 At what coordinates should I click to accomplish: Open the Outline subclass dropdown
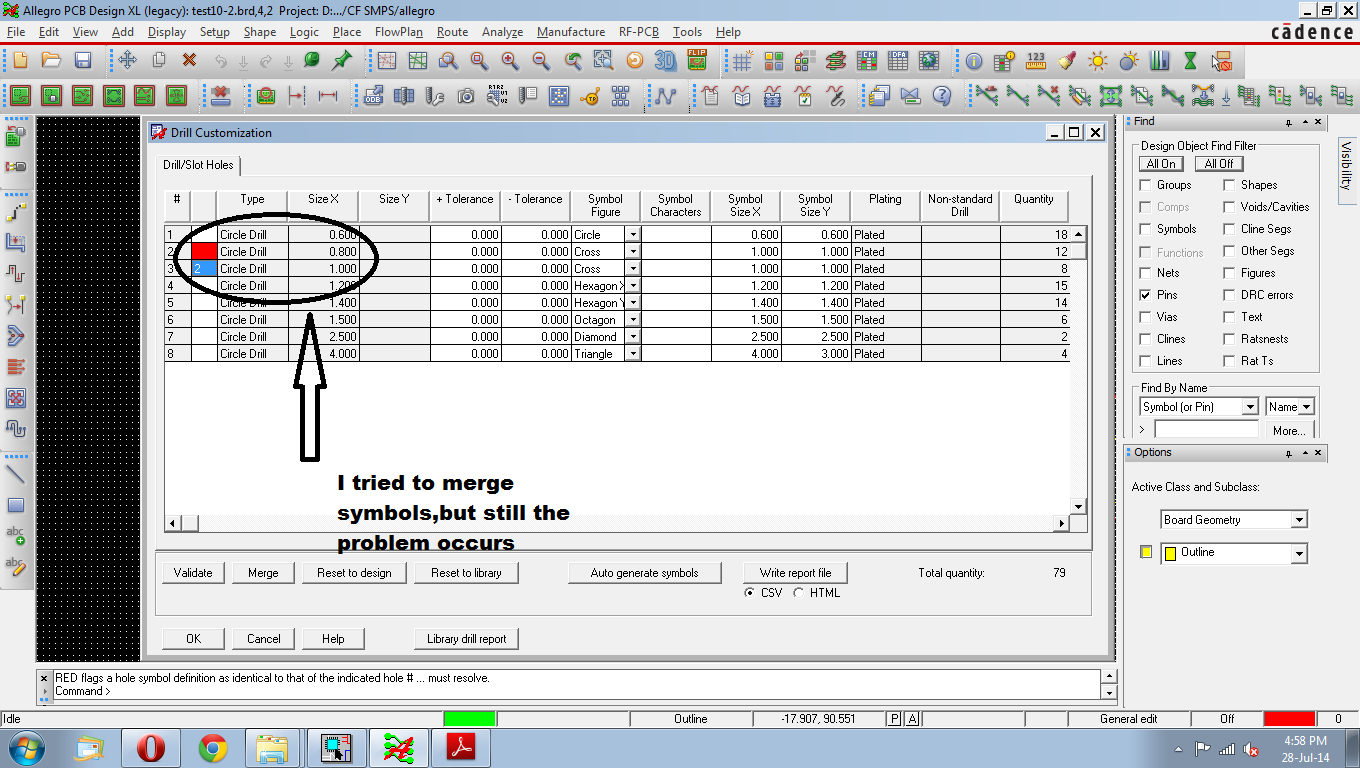tap(1299, 553)
